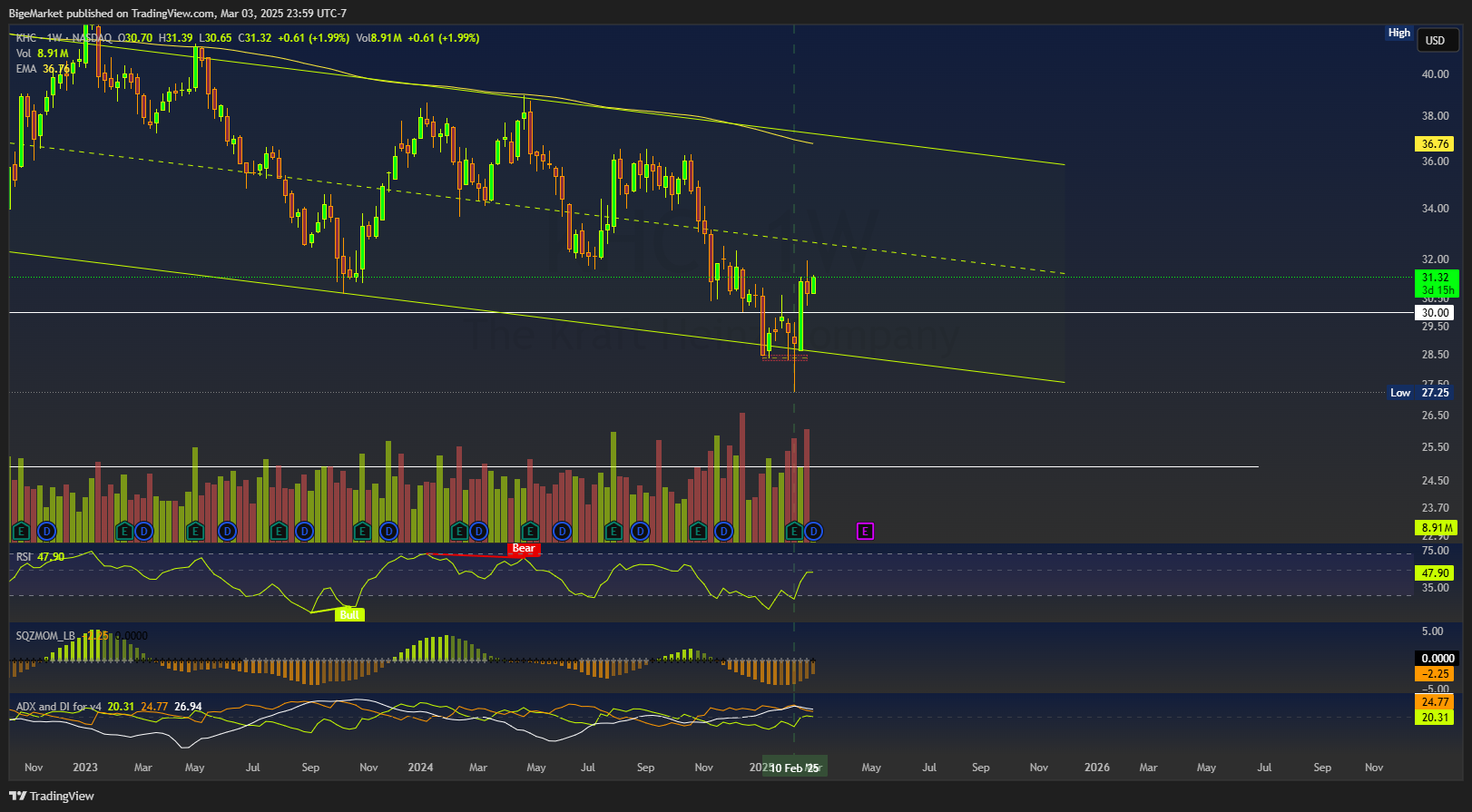The width and height of the screenshot is (1472, 812).
Task: Click the orange 24.77 ADX axis label
Action: coord(1435,702)
